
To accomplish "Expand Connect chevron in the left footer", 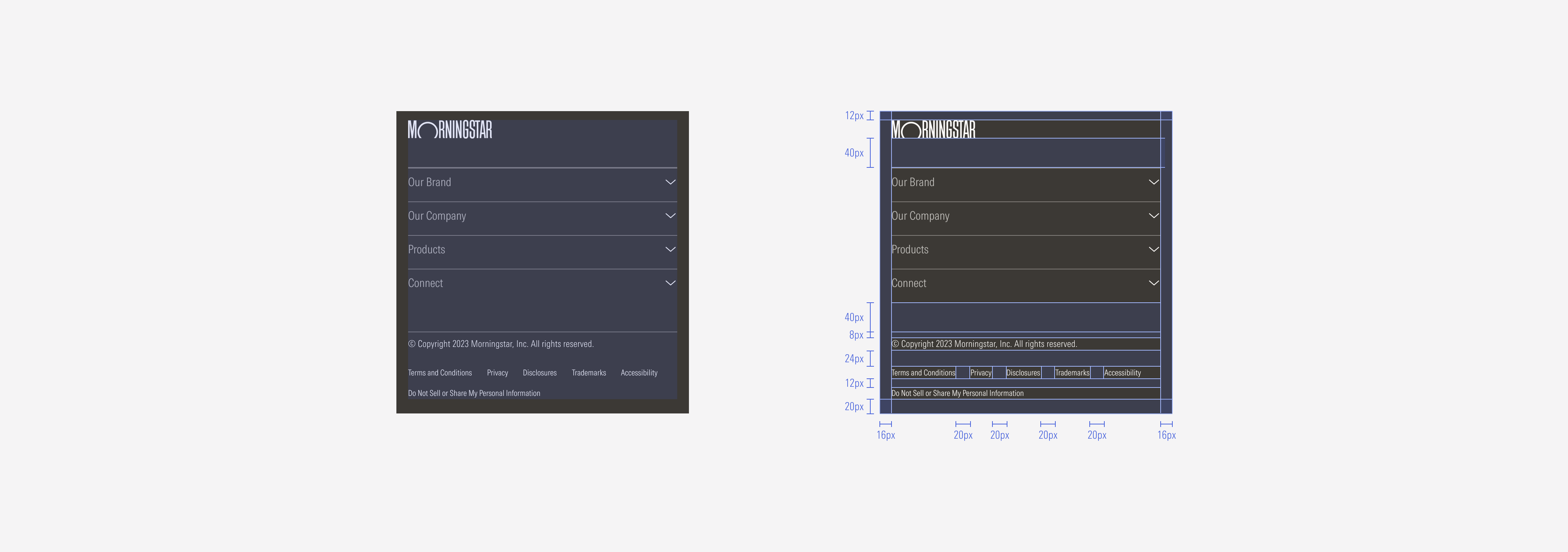I will tap(670, 282).
